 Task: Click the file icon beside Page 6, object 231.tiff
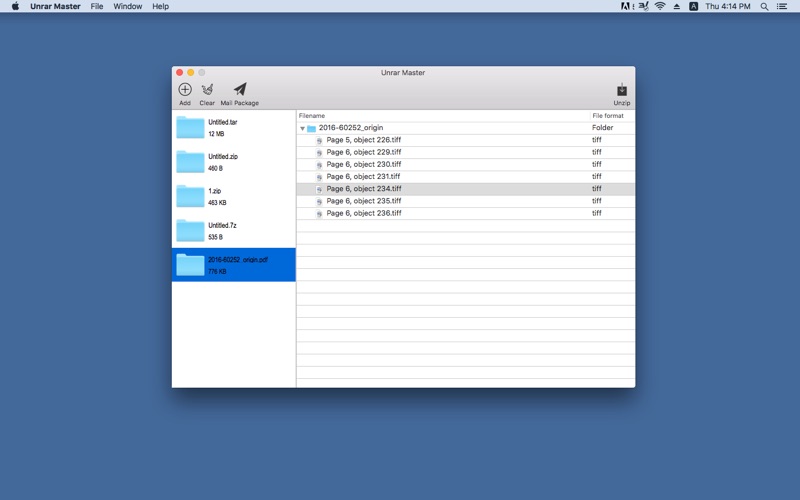tap(319, 177)
